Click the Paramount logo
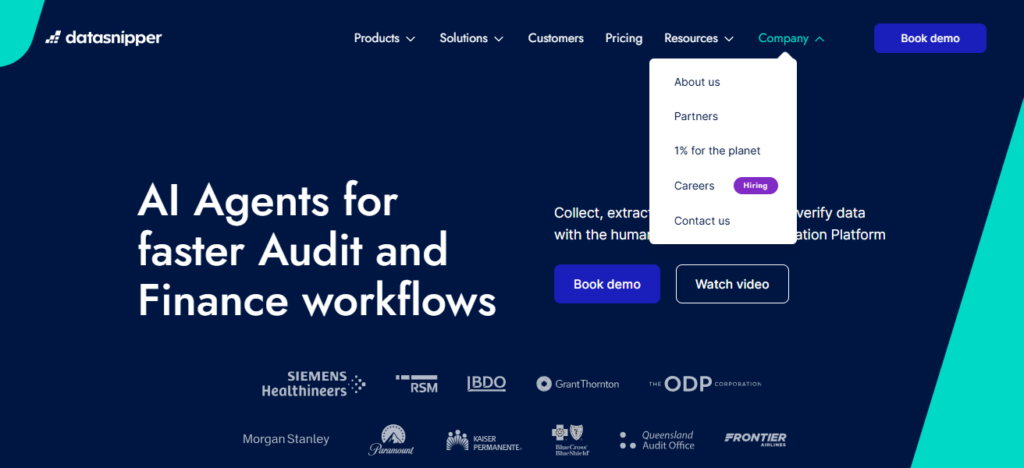The width and height of the screenshot is (1024, 468). coord(391,439)
